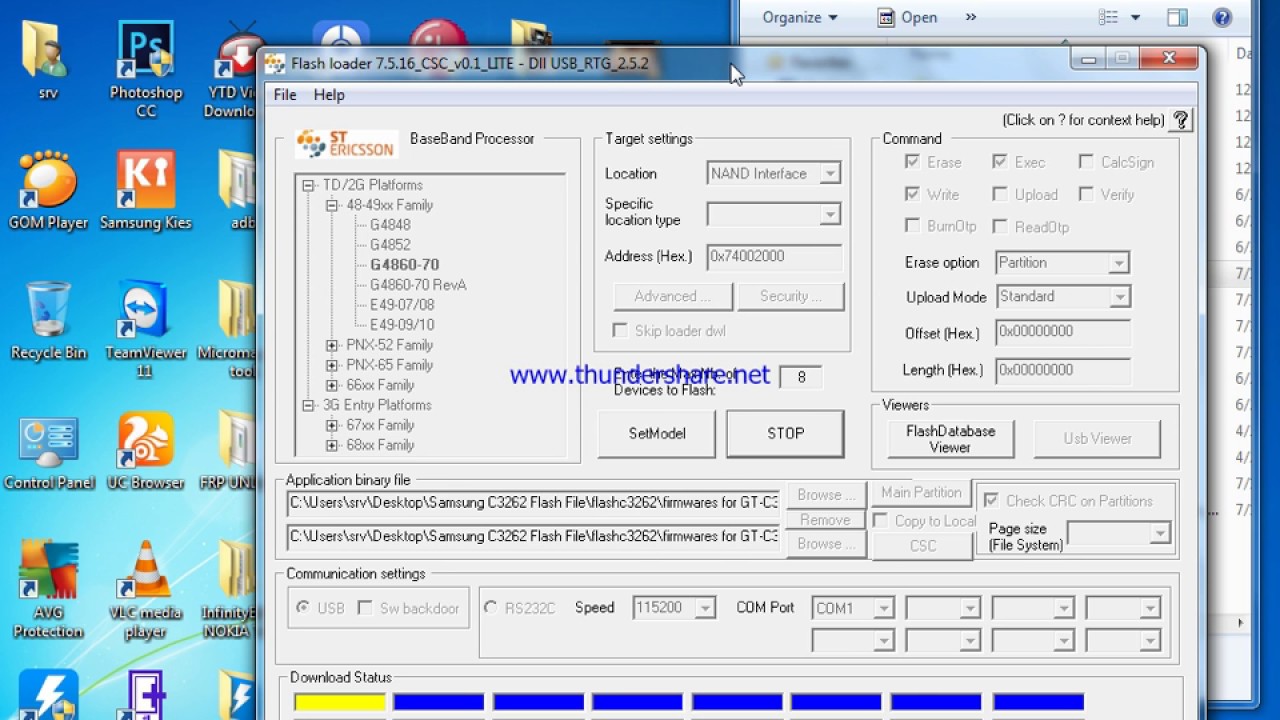Open Explorer Organize menu
Image resolution: width=1280 pixels, height=720 pixels.
[799, 17]
